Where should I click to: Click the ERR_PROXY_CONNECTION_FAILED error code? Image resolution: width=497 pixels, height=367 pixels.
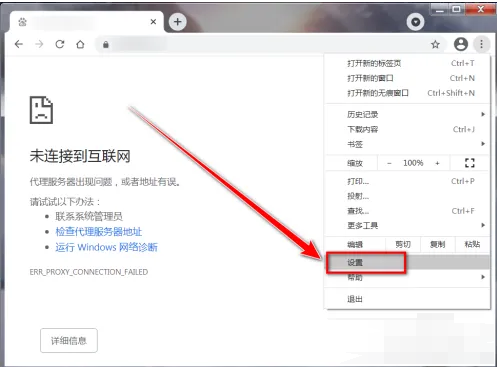(x=89, y=272)
